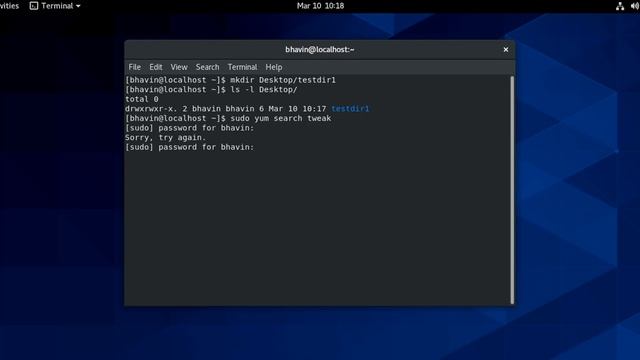Screen dimensions: 640x360
Task: Click the blue testdir1 directory name
Action: pyautogui.click(x=350, y=109)
